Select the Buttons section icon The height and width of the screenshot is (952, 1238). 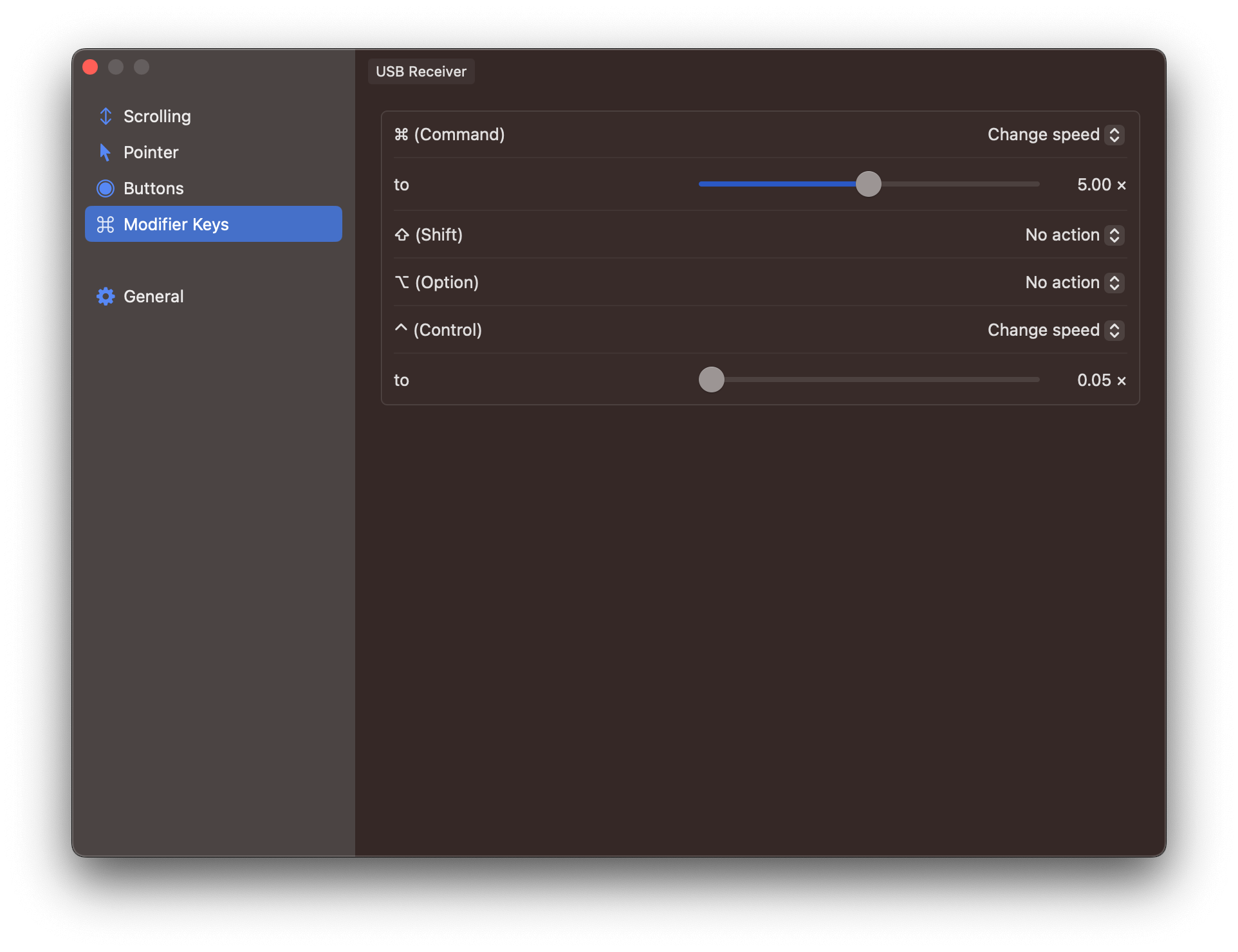pos(106,188)
